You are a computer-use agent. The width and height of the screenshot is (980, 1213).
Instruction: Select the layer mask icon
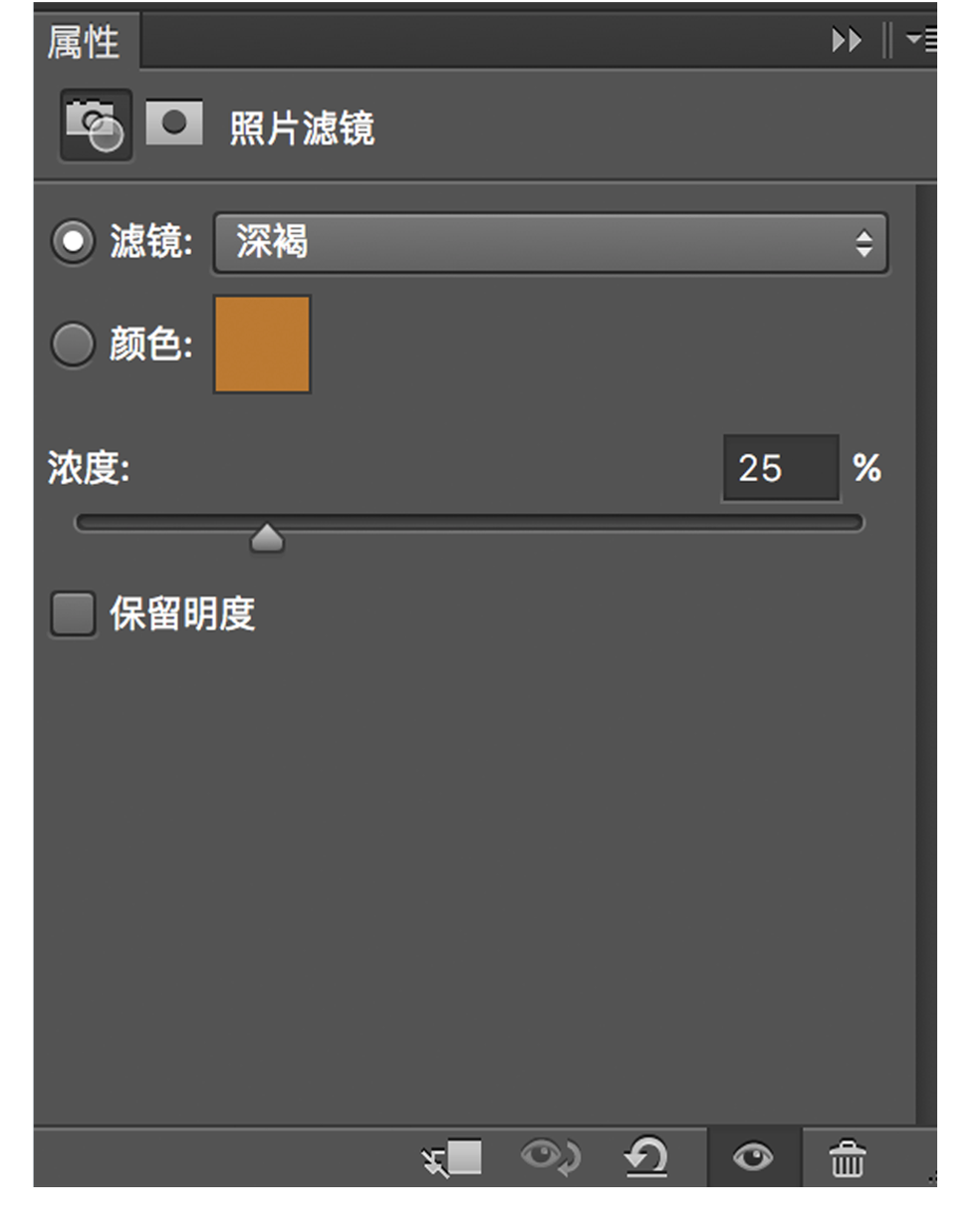coord(174,123)
